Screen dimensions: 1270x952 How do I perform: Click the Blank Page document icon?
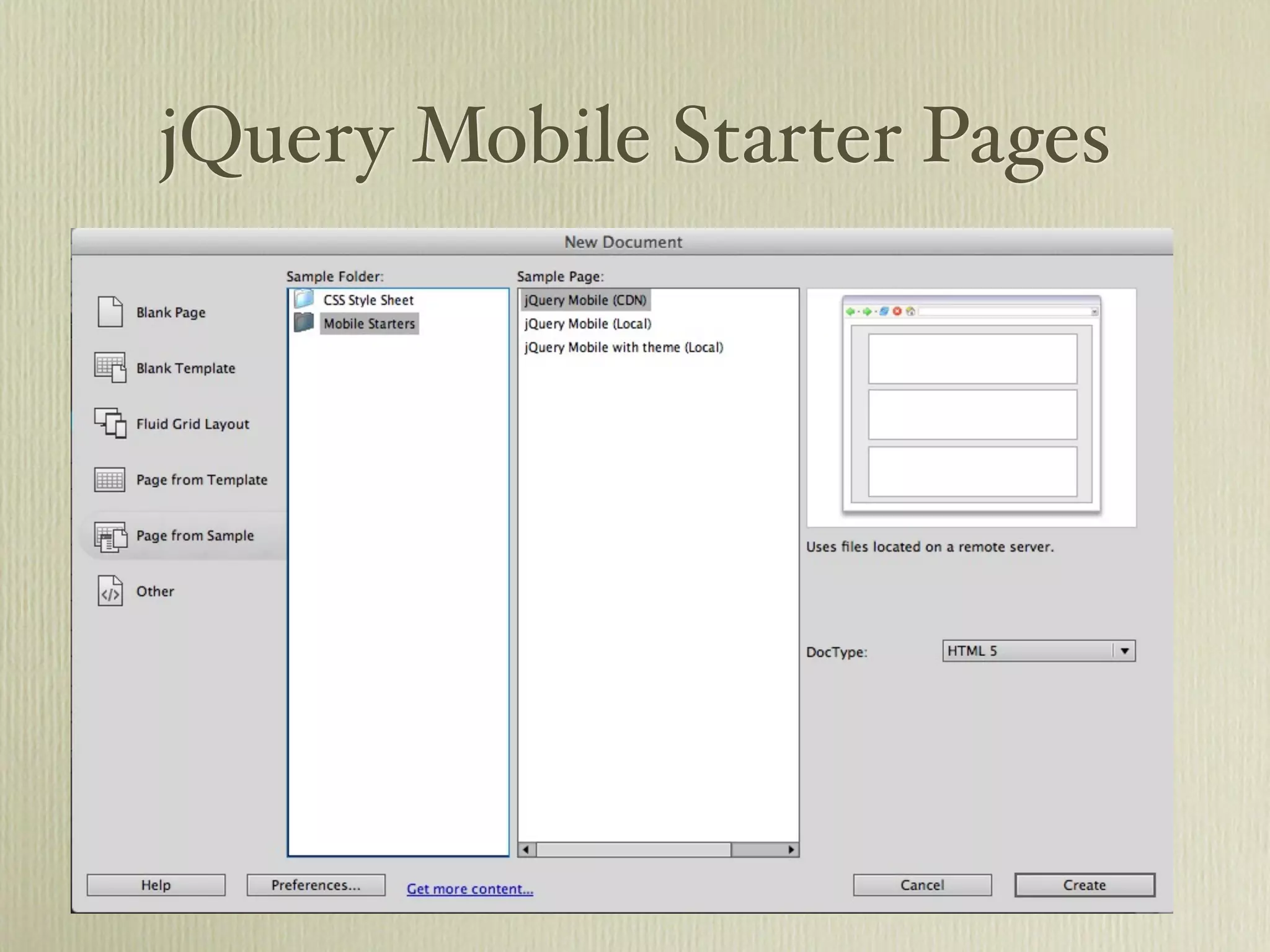click(x=110, y=312)
